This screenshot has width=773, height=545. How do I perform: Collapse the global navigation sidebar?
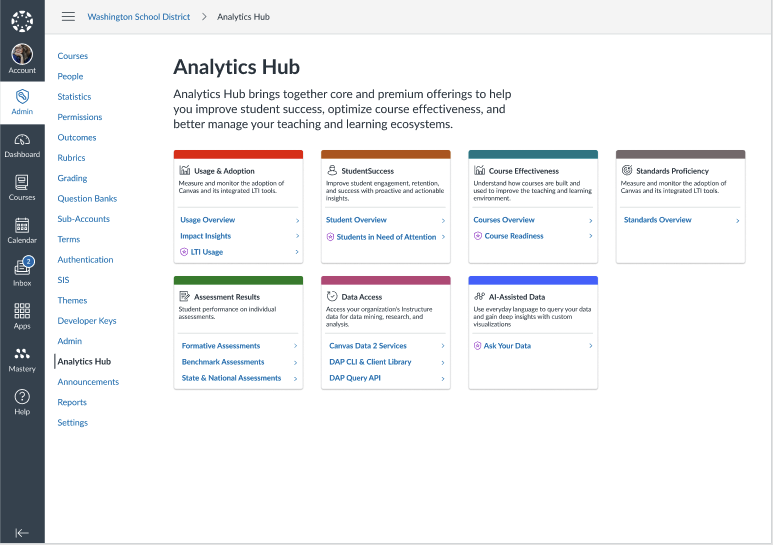(x=22, y=533)
